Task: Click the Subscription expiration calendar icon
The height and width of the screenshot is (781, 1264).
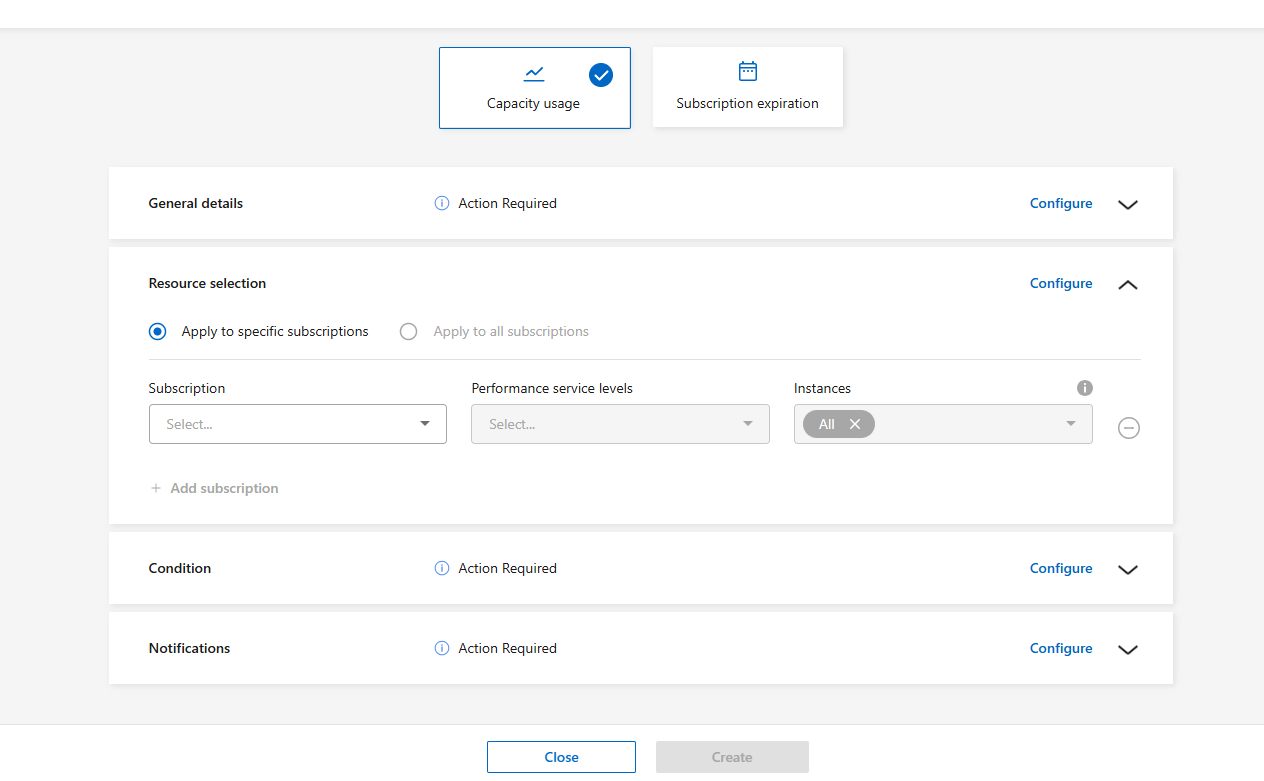Action: 747,71
